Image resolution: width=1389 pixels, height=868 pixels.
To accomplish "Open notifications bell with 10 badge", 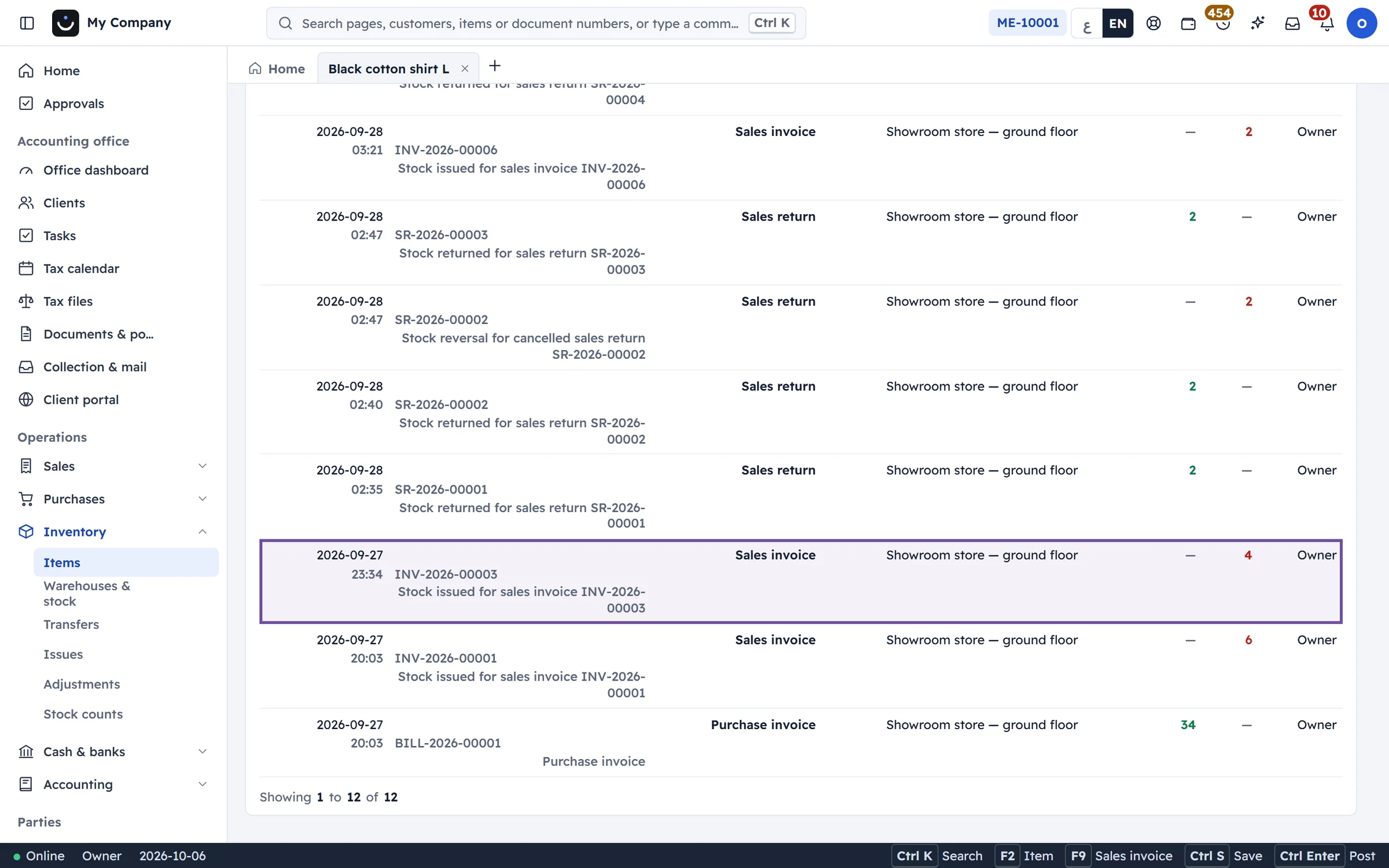I will [1327, 23].
